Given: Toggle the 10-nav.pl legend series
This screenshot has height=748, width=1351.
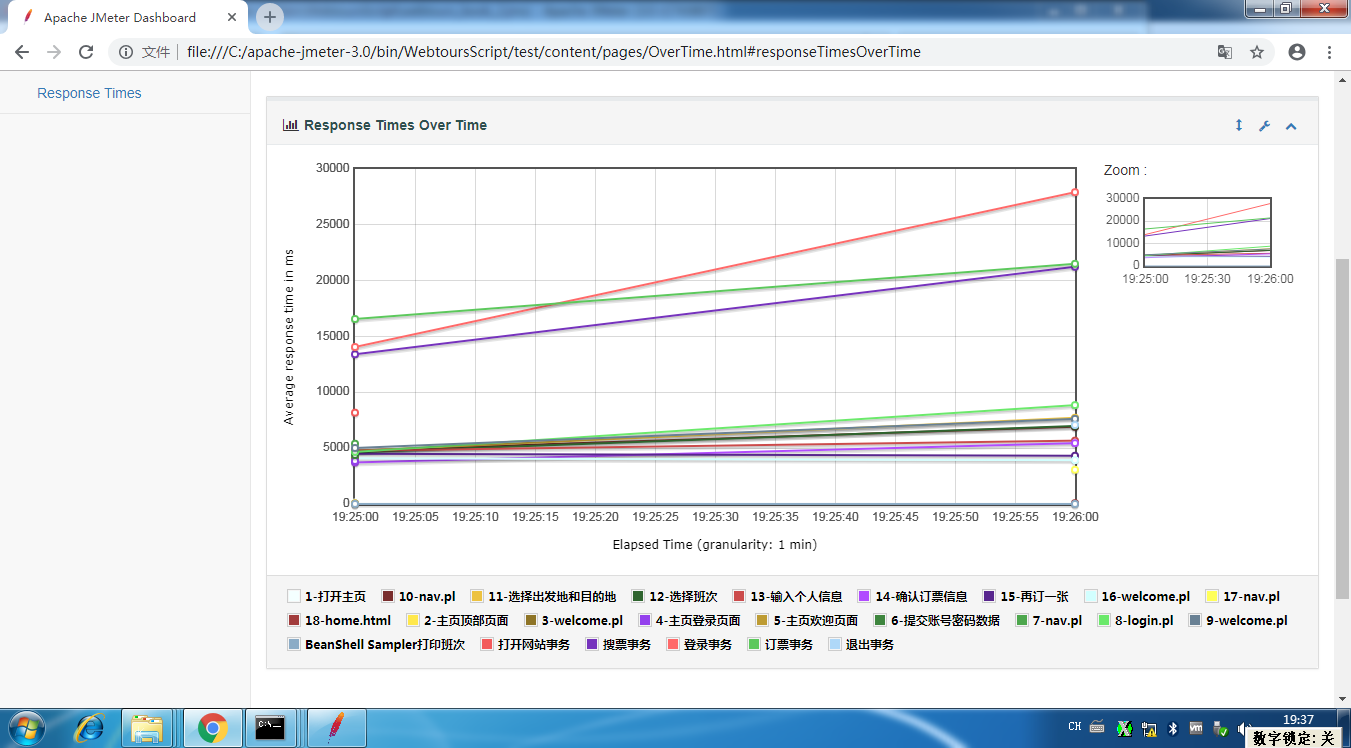Looking at the screenshot, I should click(418, 596).
